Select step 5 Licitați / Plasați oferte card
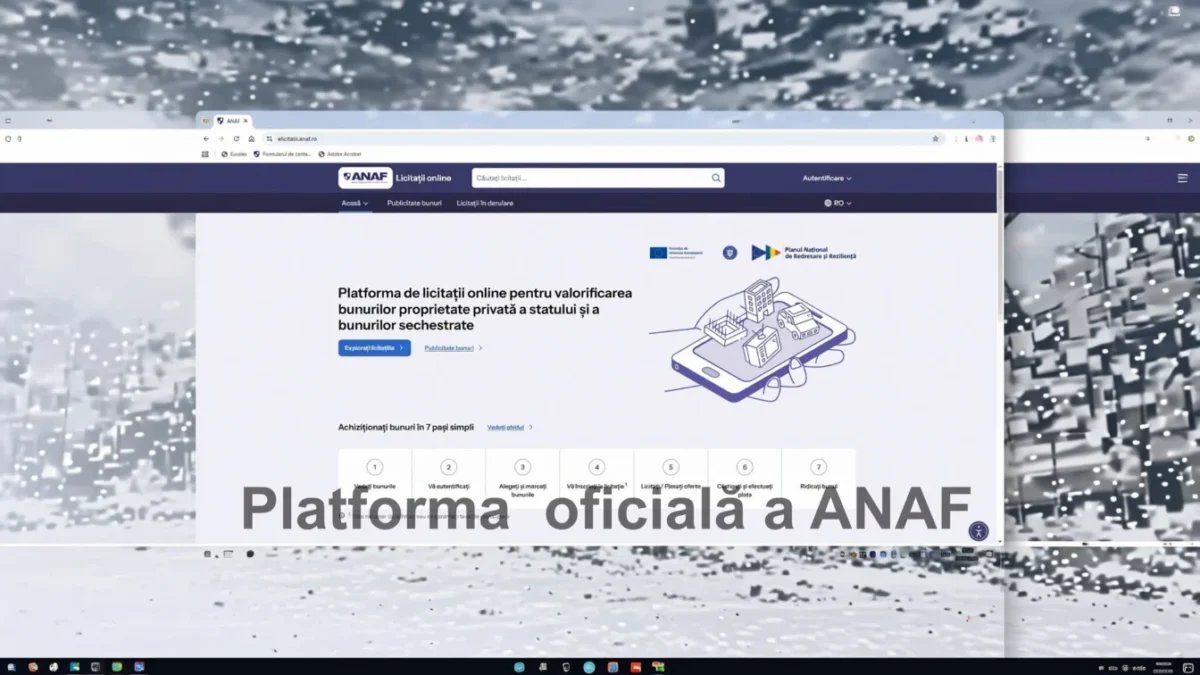1200x675 pixels. pos(671,478)
